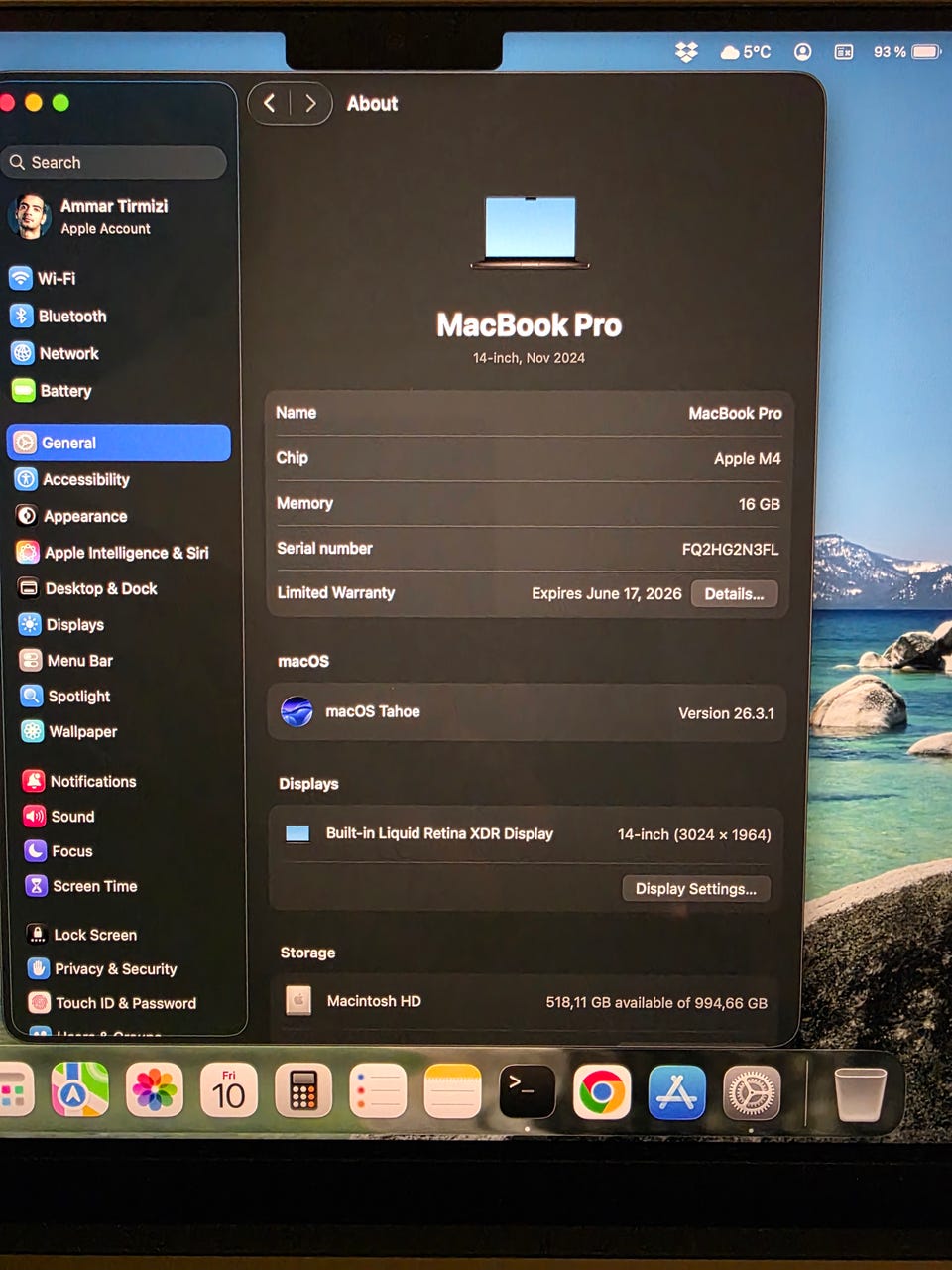Open Photos from the Dock

point(155,1090)
